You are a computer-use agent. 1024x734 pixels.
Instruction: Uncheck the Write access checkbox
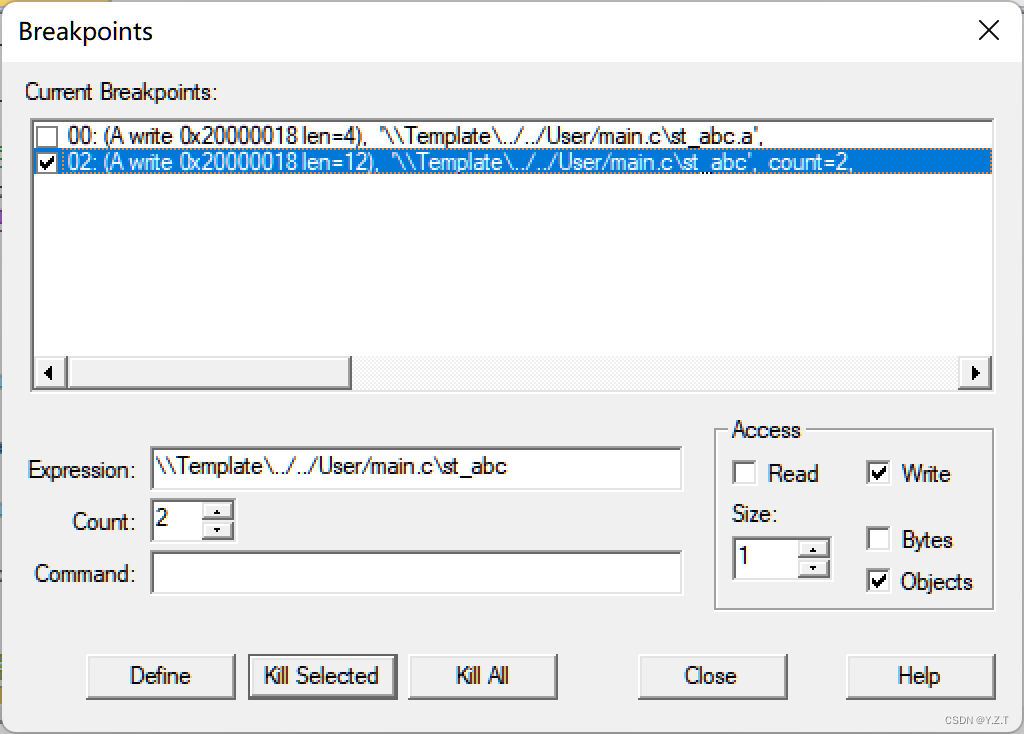point(878,472)
